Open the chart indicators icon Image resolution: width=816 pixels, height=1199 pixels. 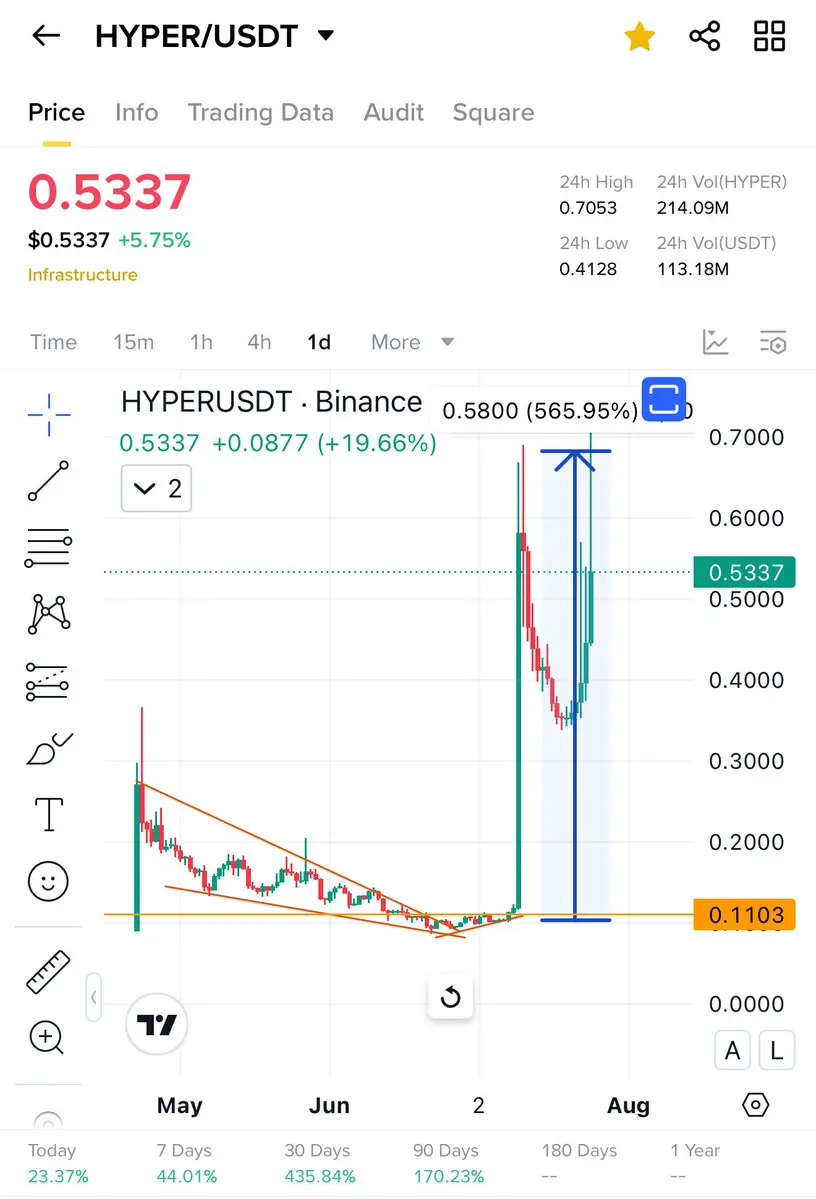pyautogui.click(x=715, y=342)
